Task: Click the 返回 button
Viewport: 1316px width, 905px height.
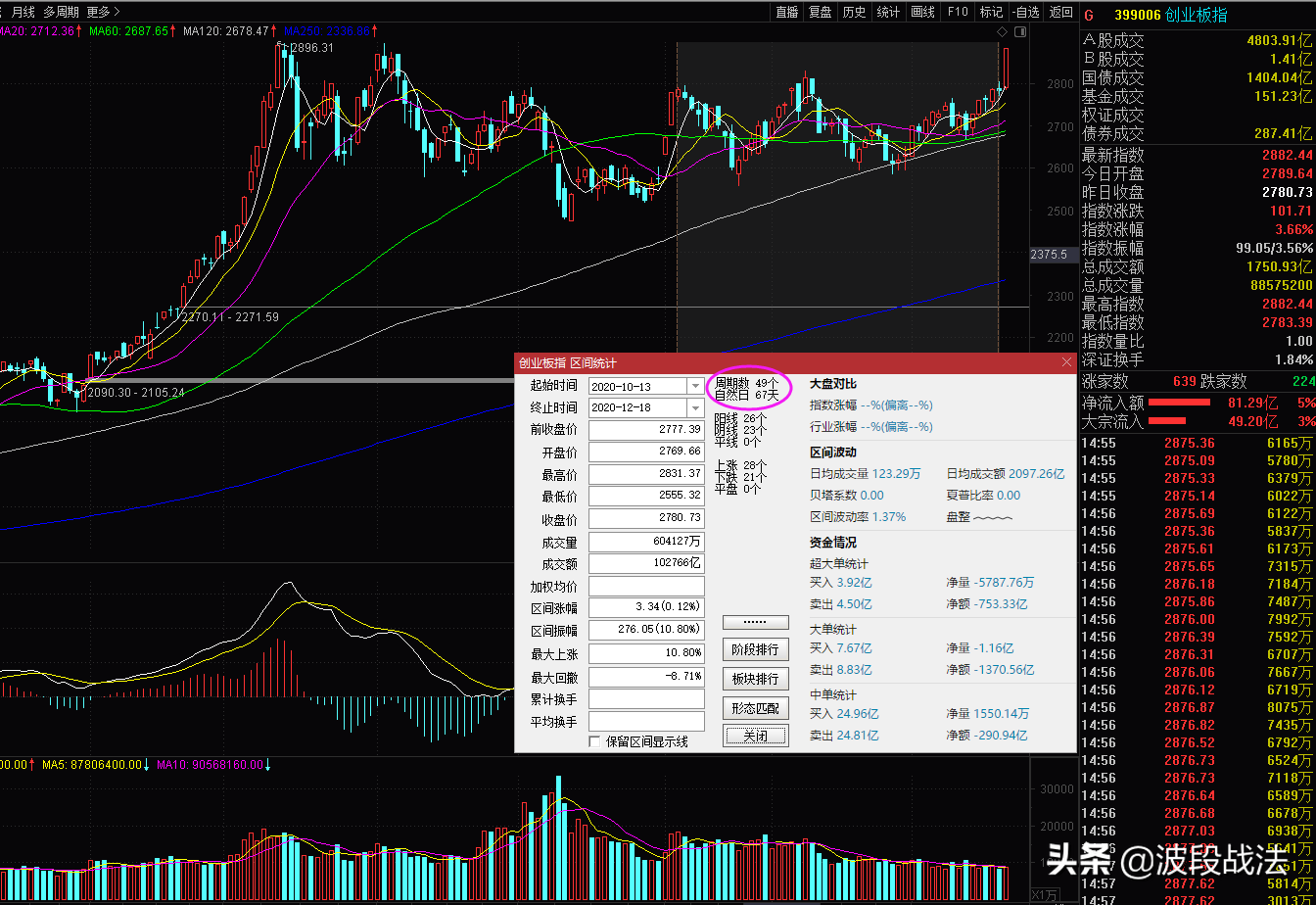Action: point(1060,12)
